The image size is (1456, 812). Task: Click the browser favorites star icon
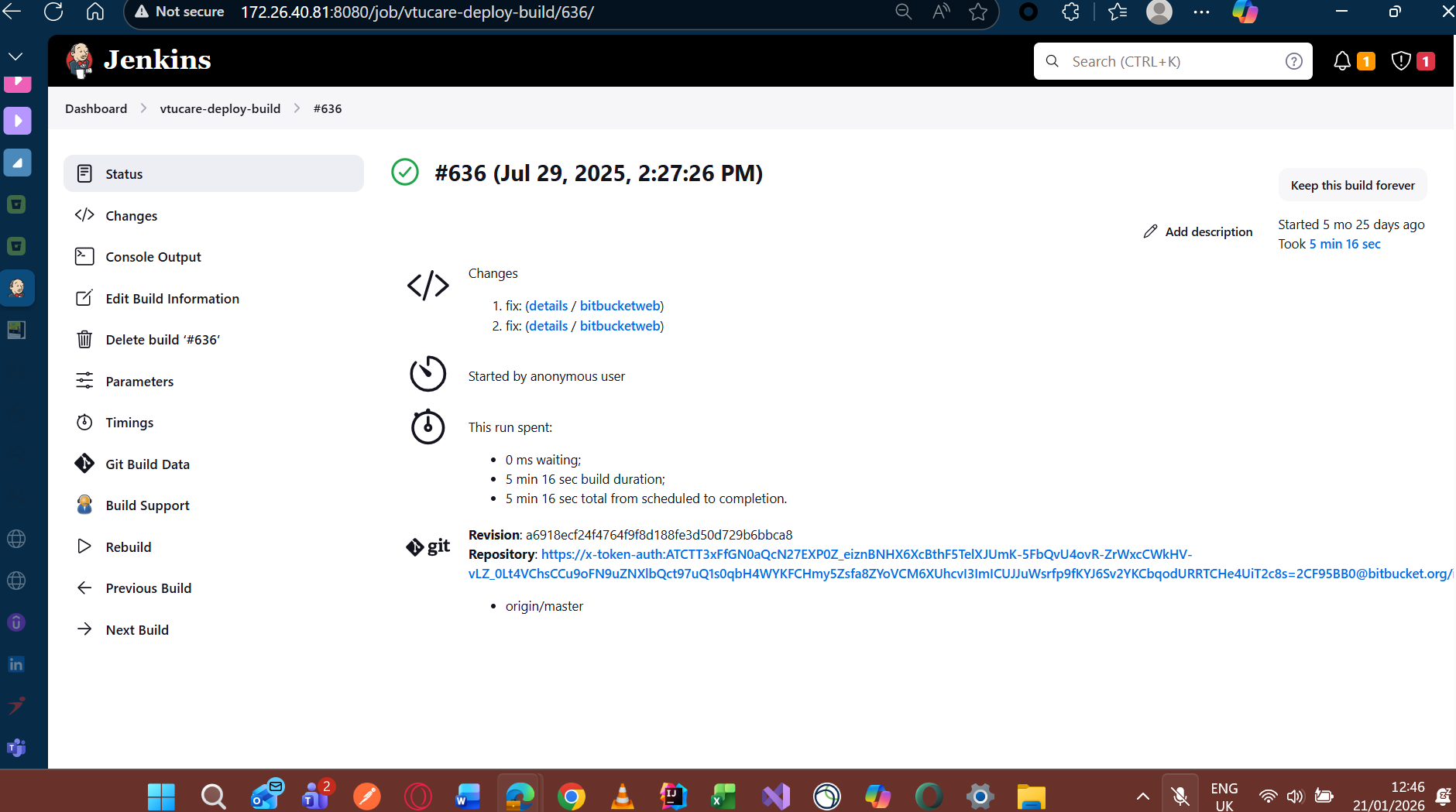(978, 12)
